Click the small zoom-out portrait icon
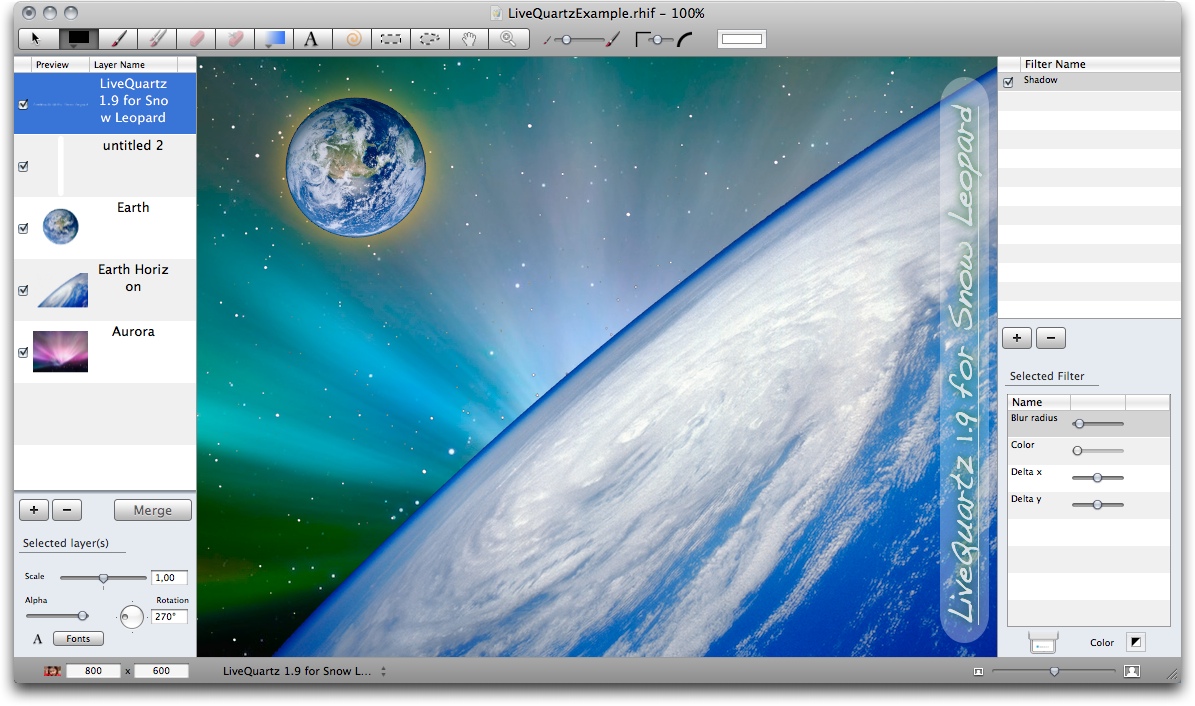1195x706 pixels. 979,672
